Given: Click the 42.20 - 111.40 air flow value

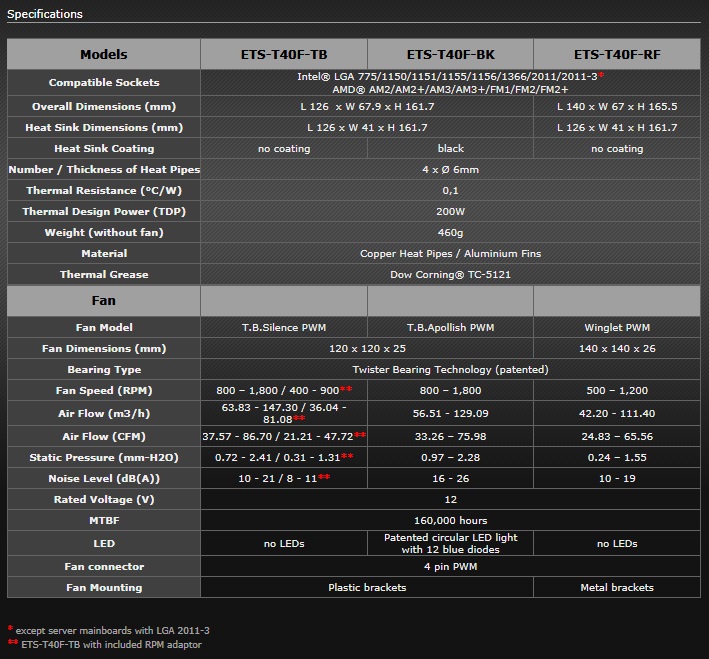Looking at the screenshot, I should click(617, 413).
